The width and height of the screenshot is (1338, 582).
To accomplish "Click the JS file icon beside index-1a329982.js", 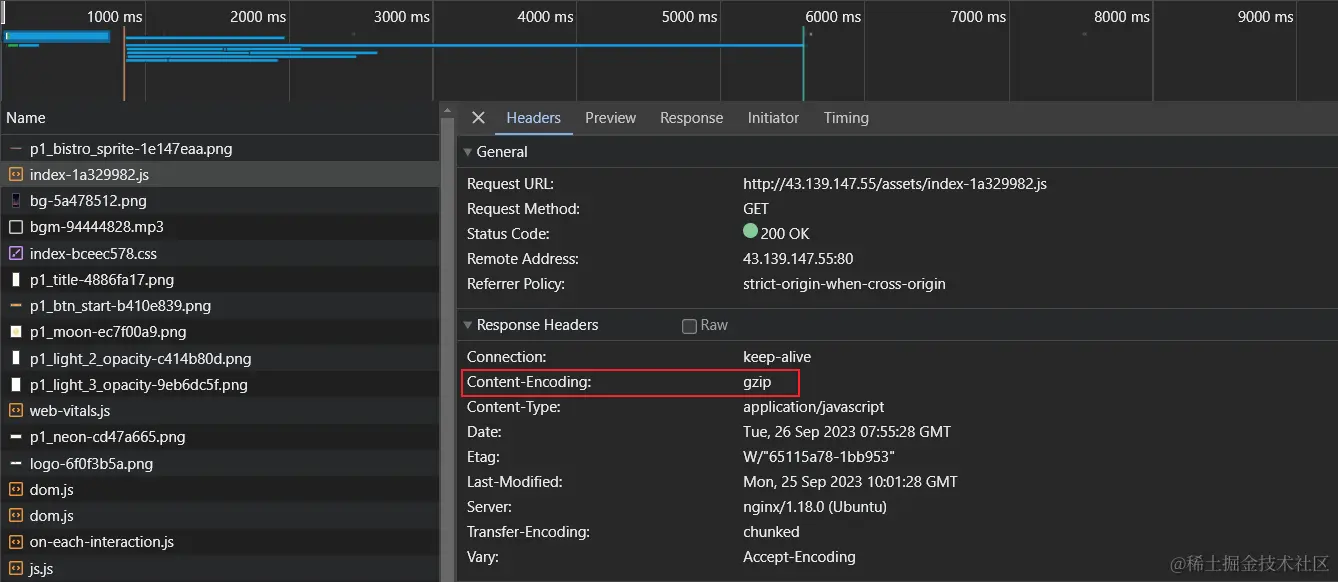I will coord(15,175).
